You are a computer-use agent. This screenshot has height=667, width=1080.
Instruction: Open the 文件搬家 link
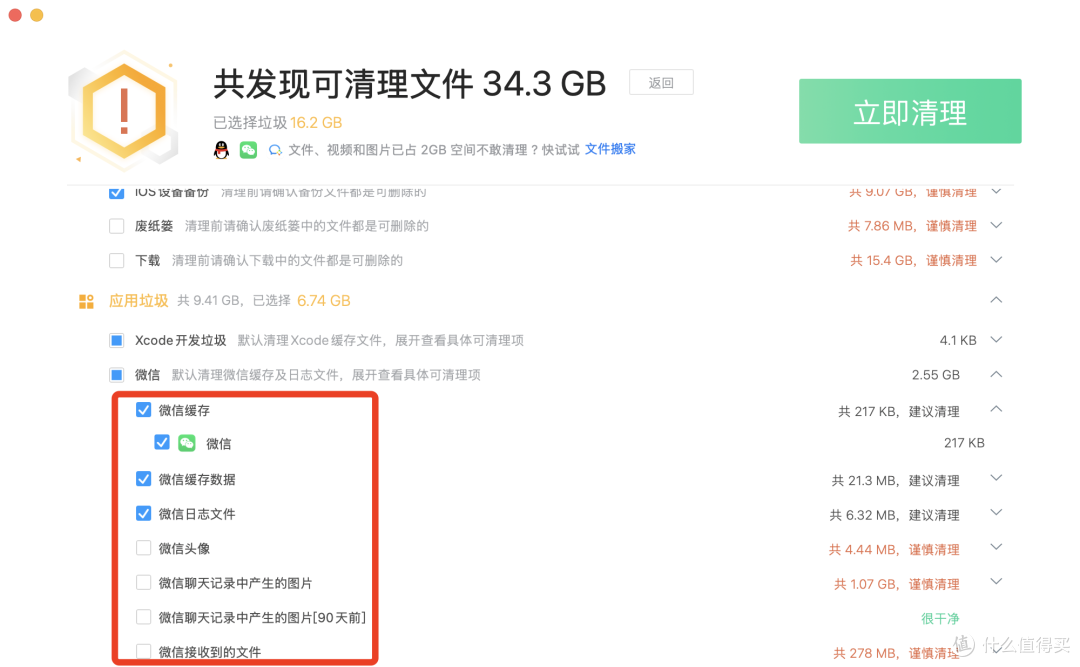(x=610, y=149)
